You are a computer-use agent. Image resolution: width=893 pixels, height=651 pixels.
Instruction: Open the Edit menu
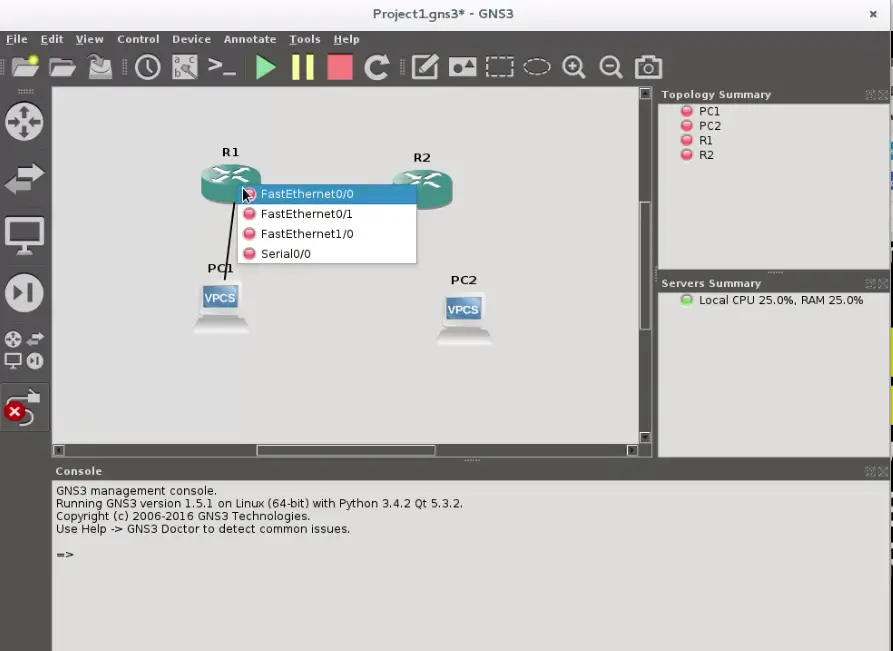point(52,39)
